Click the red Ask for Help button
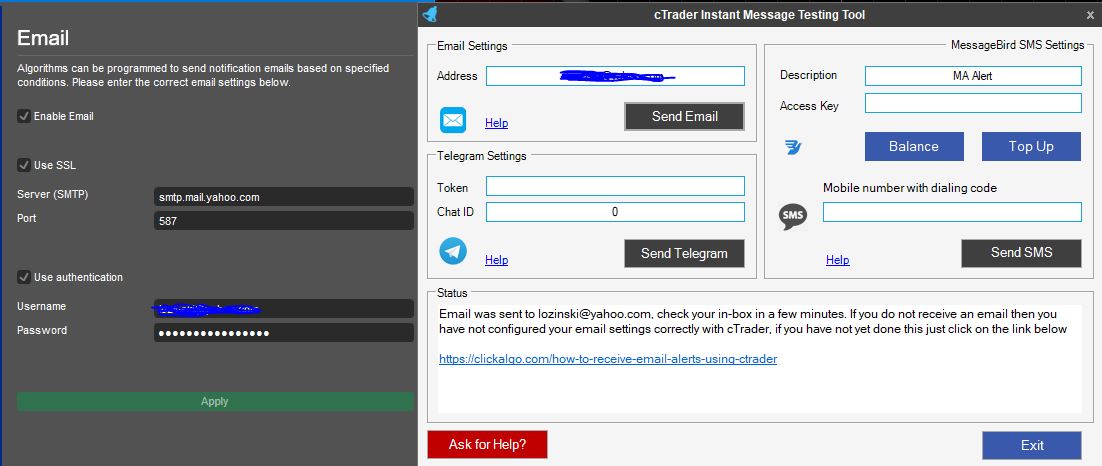Viewport: 1102px width, 466px height. (x=487, y=444)
